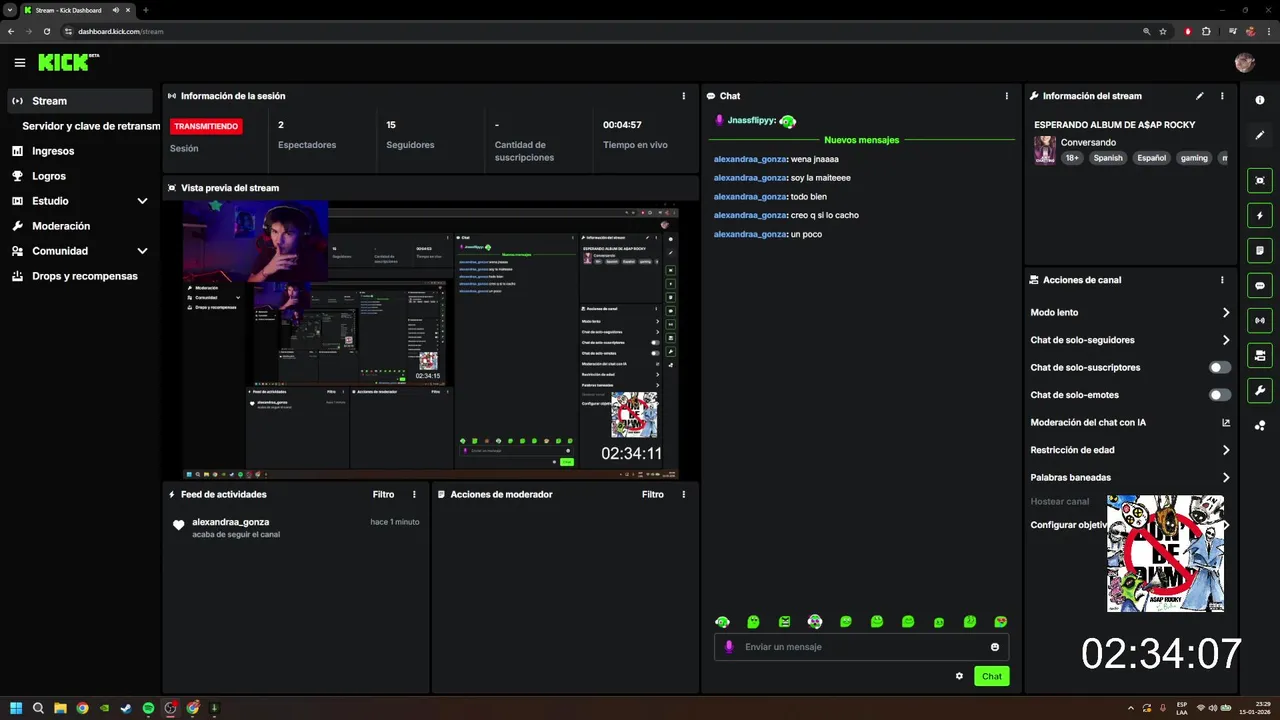This screenshot has width=1280, height=720.
Task: Enable Chat de solo-suscriptores switch
Action: (x=1220, y=368)
